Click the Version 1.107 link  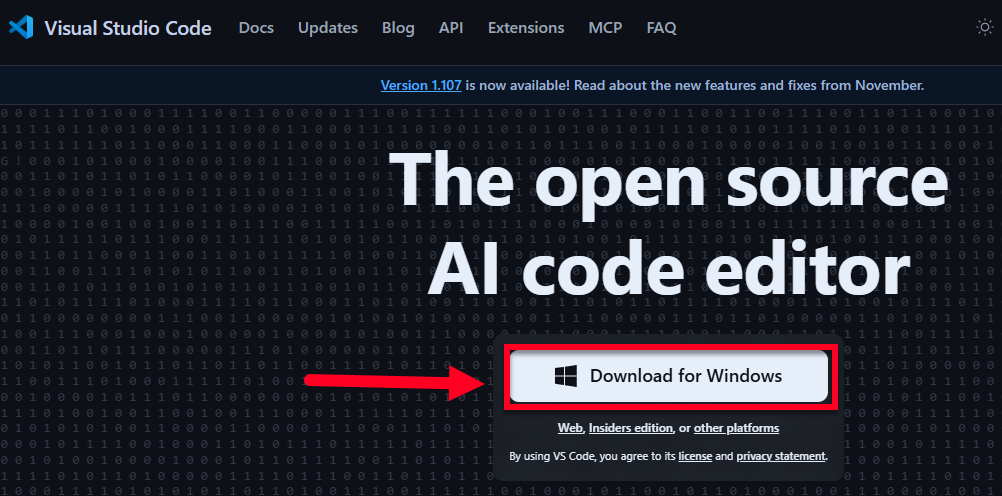(421, 86)
